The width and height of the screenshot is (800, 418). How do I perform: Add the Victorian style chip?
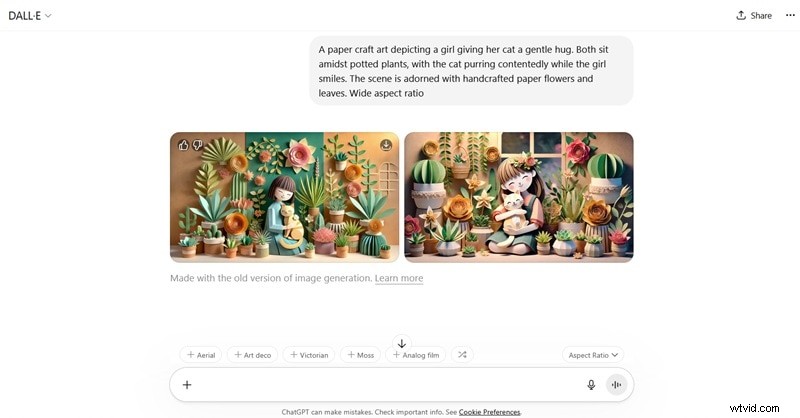[x=309, y=355]
